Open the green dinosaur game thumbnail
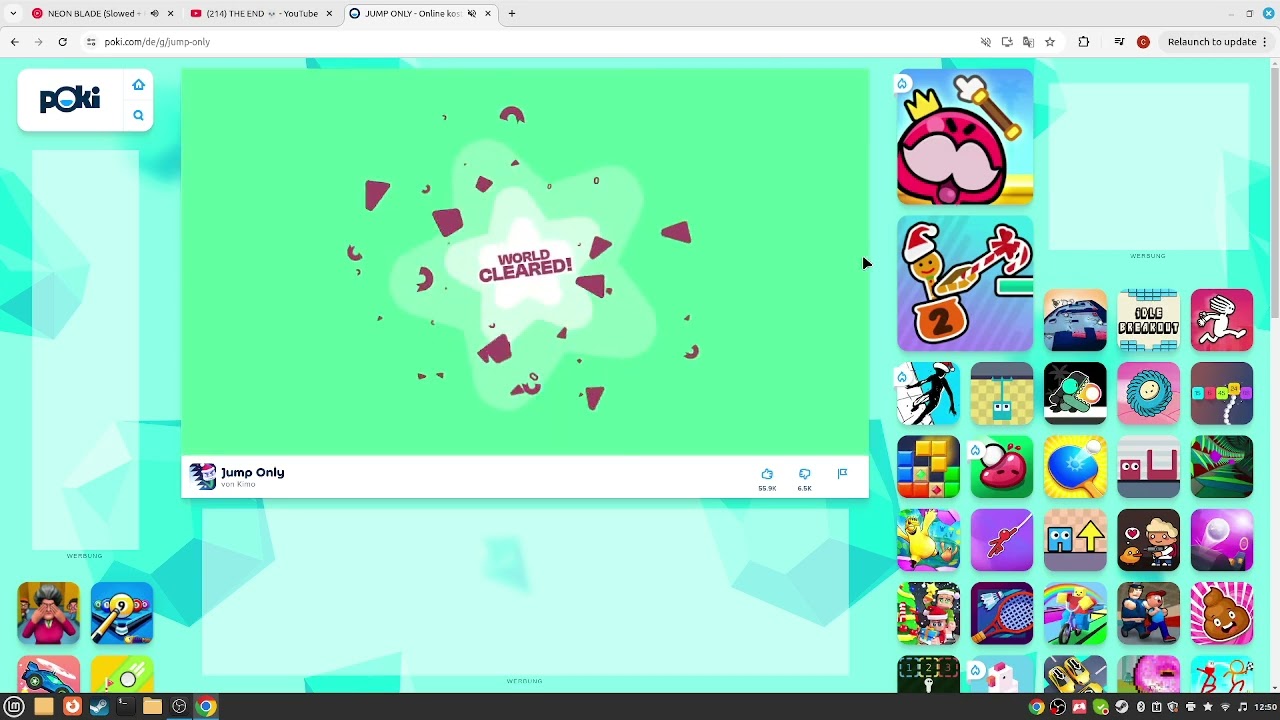 1075,394
